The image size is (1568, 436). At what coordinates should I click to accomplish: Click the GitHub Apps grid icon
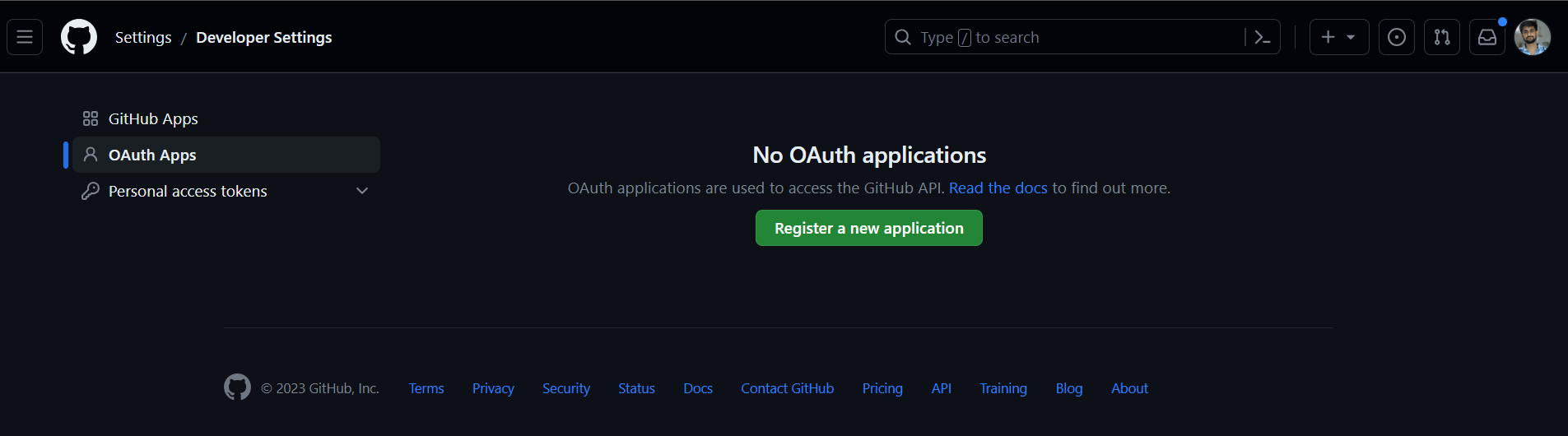click(91, 118)
